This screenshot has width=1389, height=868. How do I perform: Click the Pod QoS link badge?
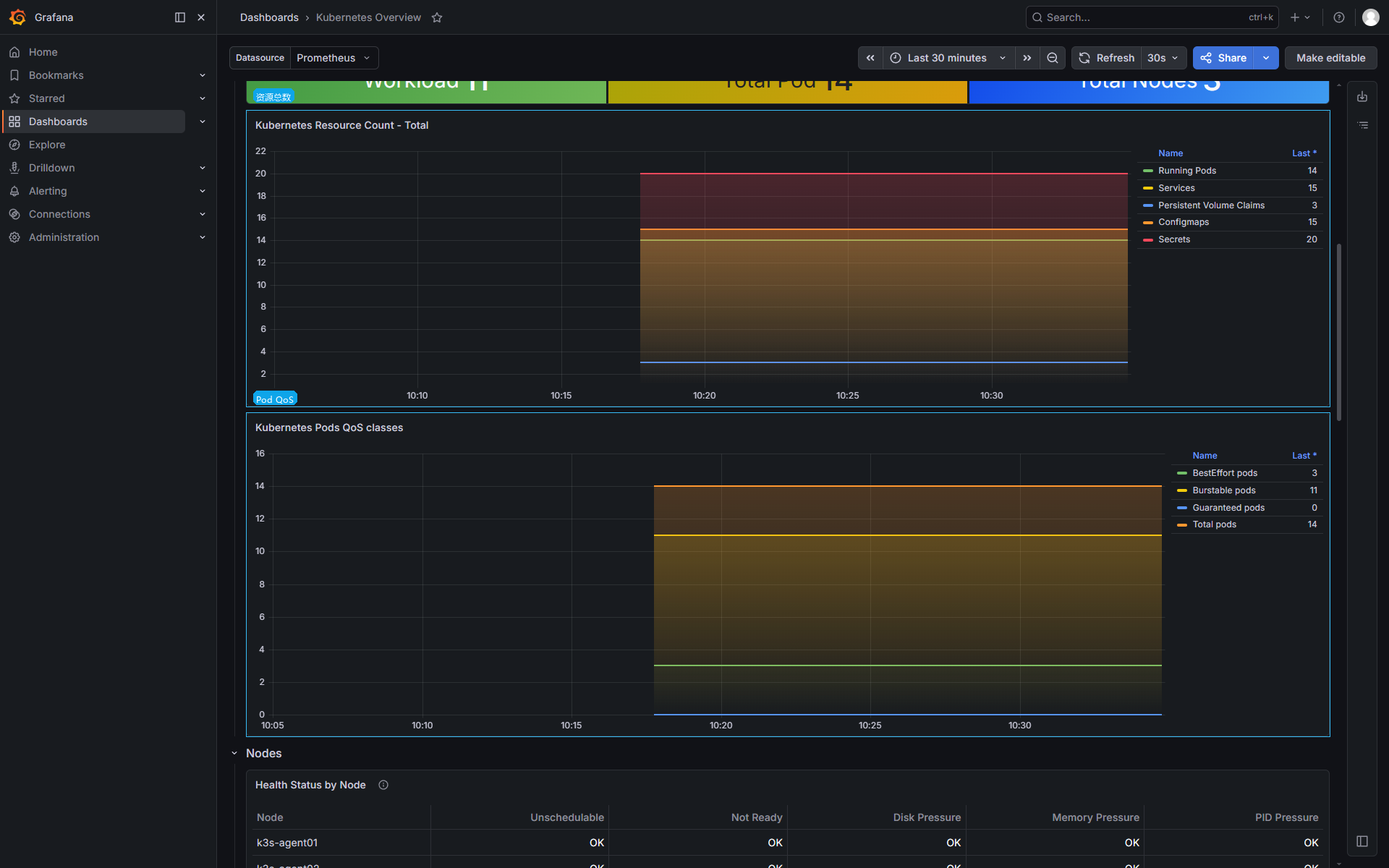(275, 399)
